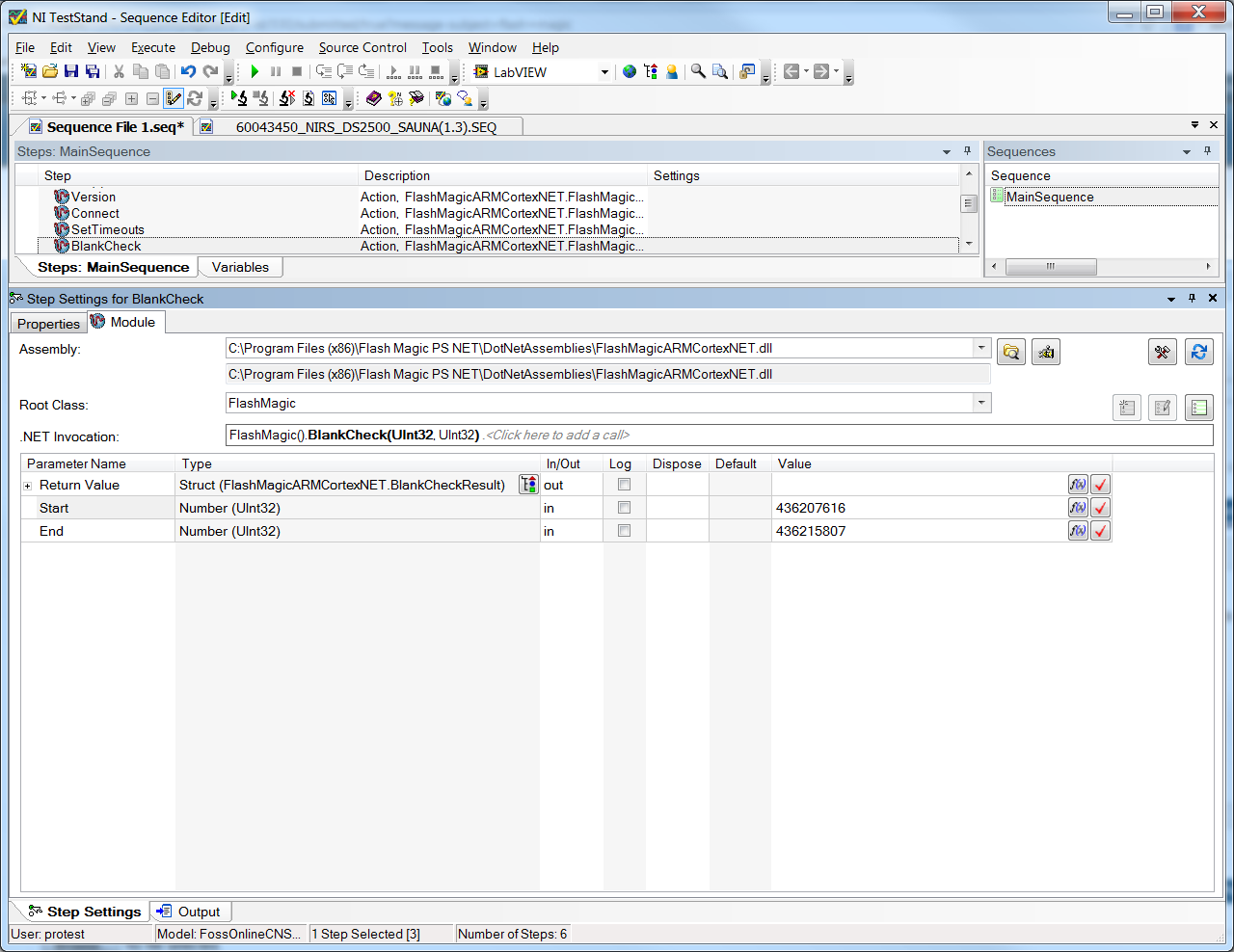The height and width of the screenshot is (952, 1234).
Task: Select the SetTimeouts step
Action: point(108,229)
